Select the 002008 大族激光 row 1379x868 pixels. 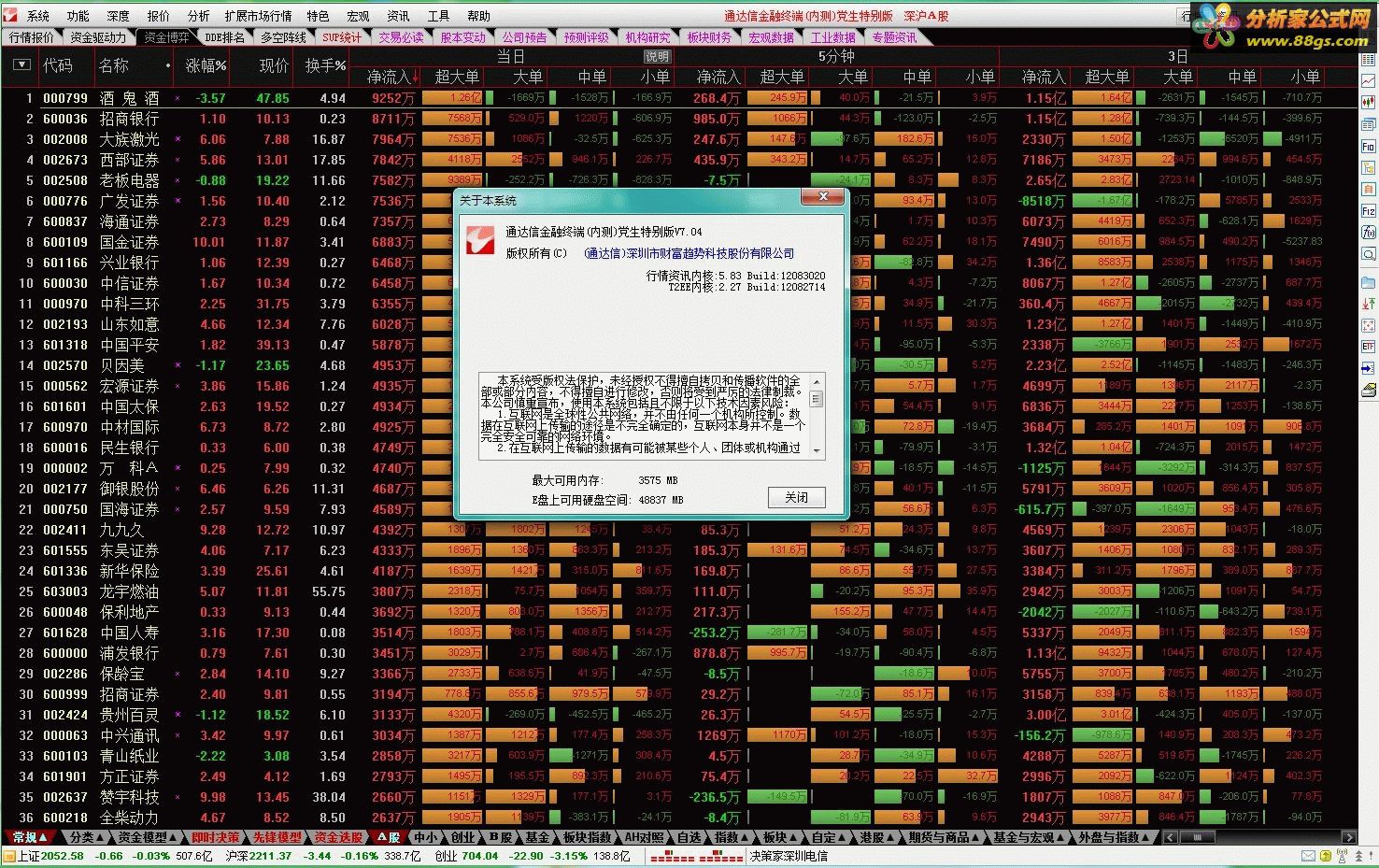click(x=678, y=139)
